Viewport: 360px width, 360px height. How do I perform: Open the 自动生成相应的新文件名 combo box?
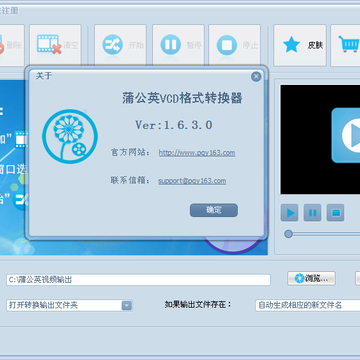[307, 305]
